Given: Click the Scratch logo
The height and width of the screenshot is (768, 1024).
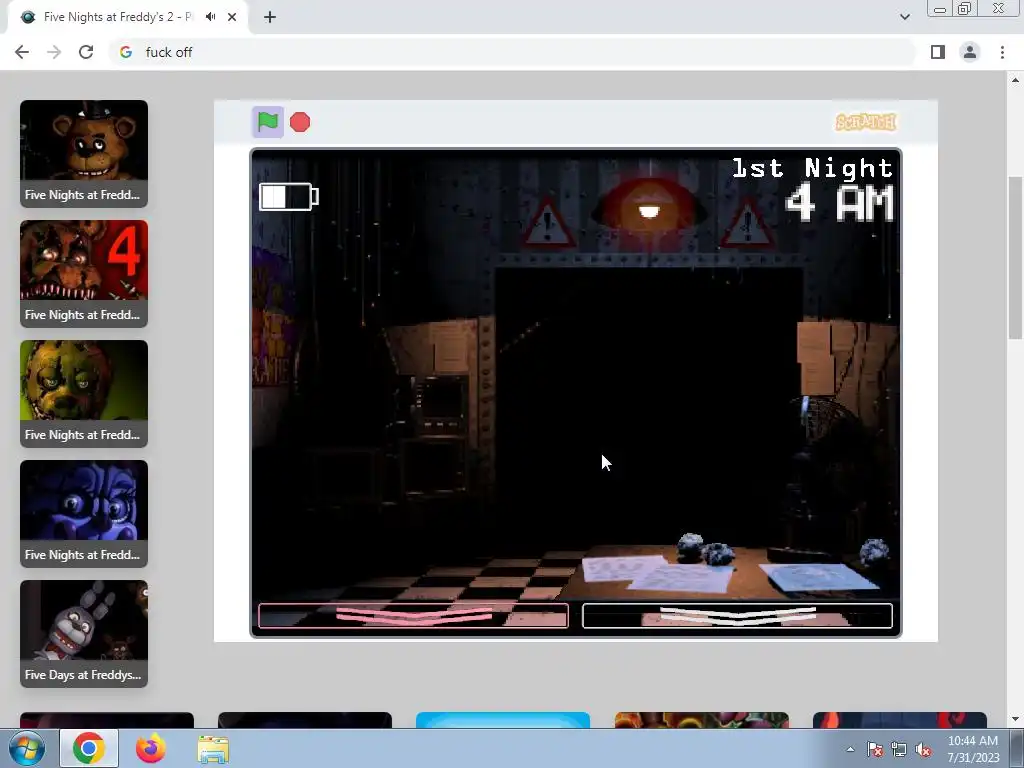Looking at the screenshot, I should click(x=866, y=122).
